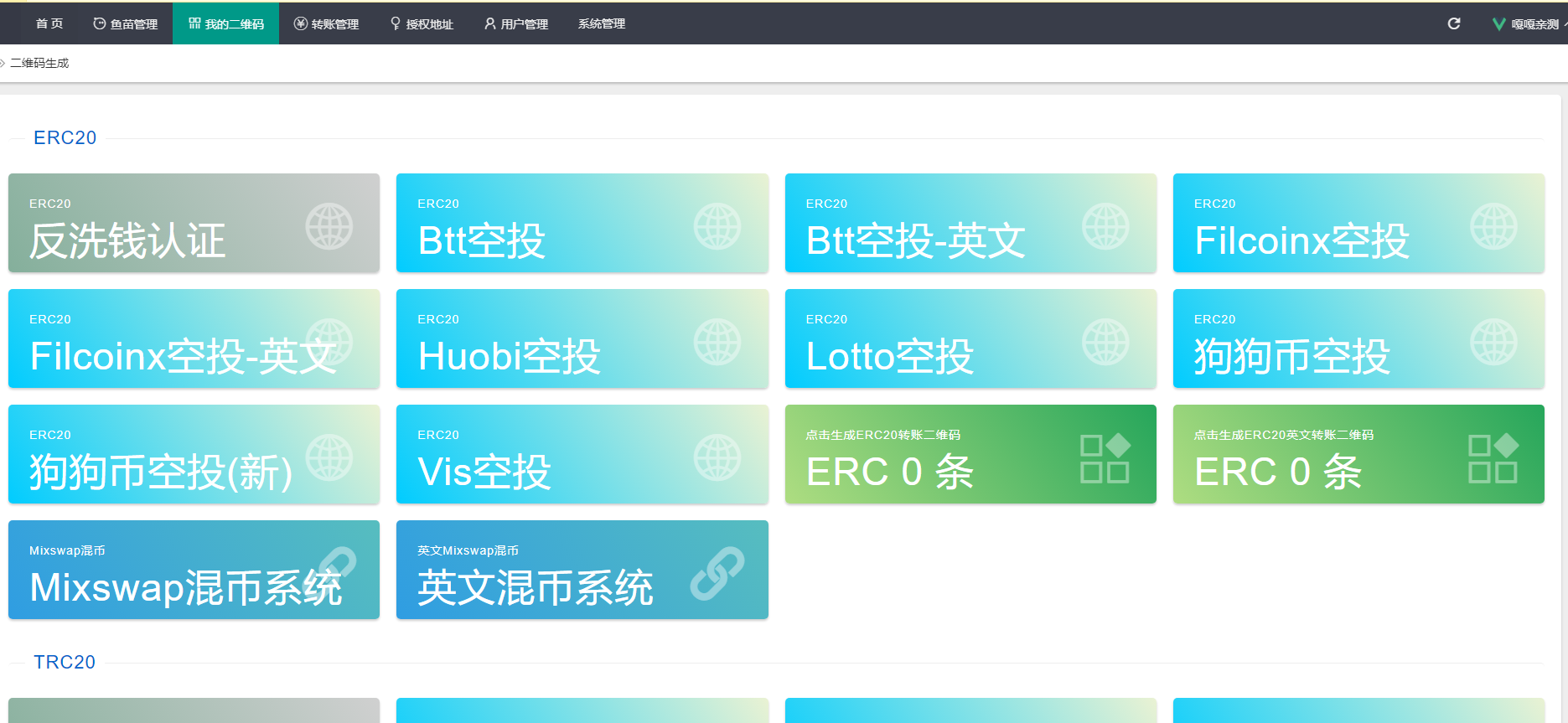1568x723 pixels.
Task: Open the 鱼苗管理 menu
Action: (125, 23)
